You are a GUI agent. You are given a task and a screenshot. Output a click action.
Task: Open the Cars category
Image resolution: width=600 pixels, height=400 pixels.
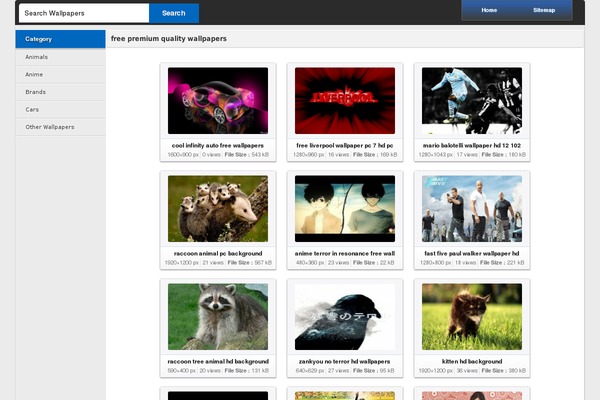click(x=60, y=110)
